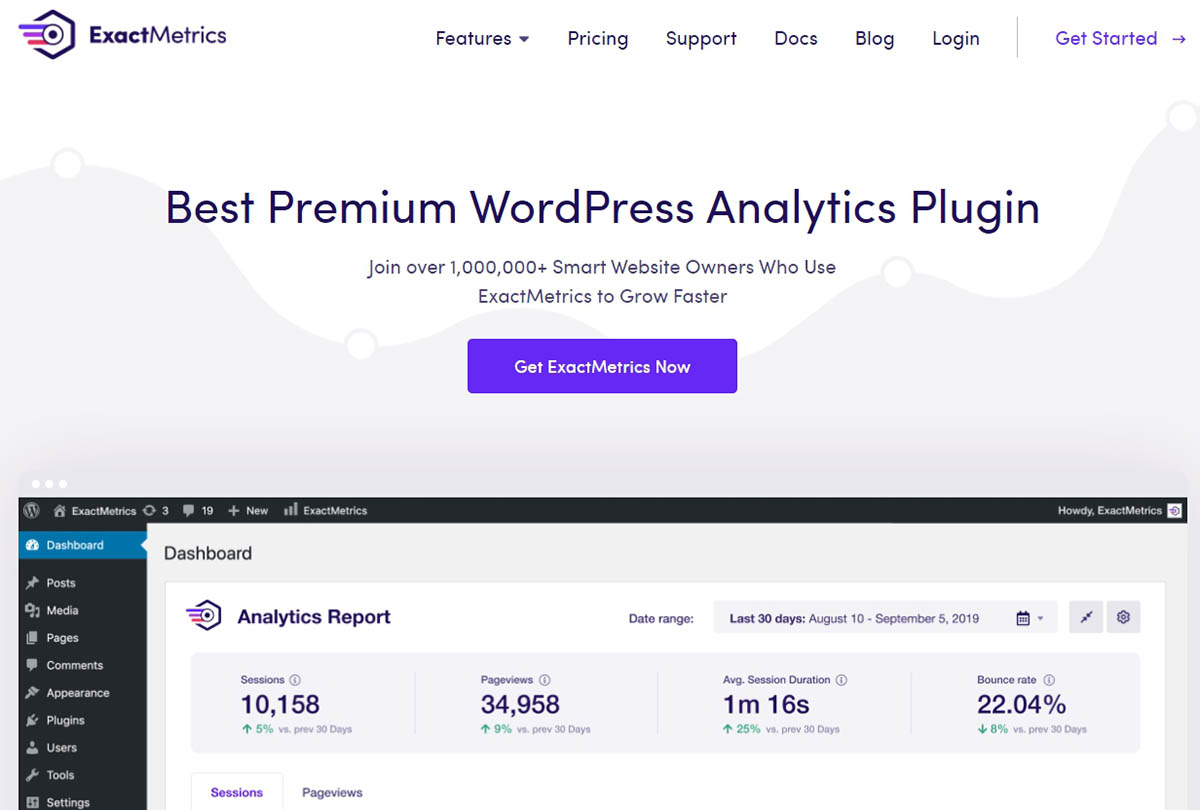Screen dimensions: 1200x810
Task: Click the updates icon showing 3
Action: pyautogui.click(x=156, y=510)
